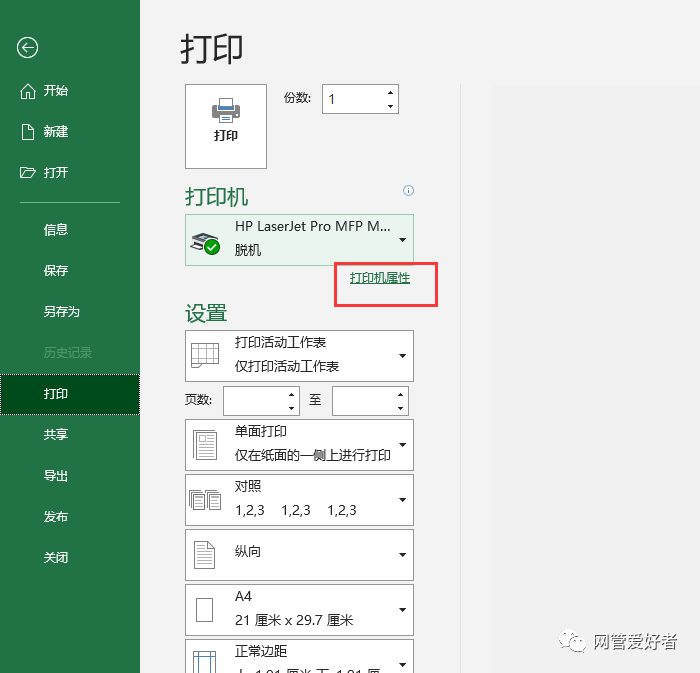Click the single-sided page icon in 单面打印
Image resolution: width=700 pixels, height=673 pixels.
coord(205,445)
